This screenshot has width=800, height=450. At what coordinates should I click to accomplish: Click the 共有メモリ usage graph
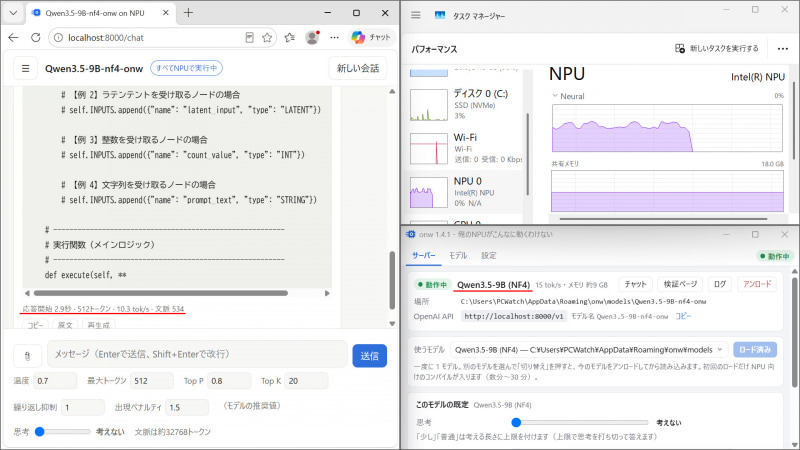click(667, 191)
